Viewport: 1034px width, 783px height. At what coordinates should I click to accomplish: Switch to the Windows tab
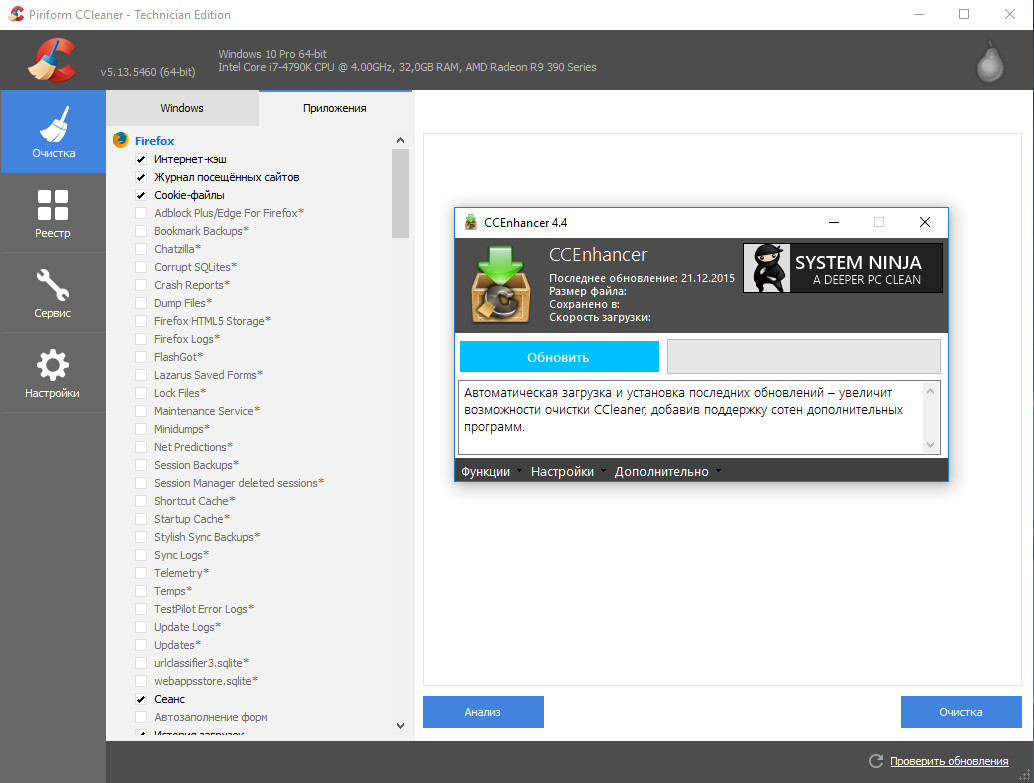(182, 108)
